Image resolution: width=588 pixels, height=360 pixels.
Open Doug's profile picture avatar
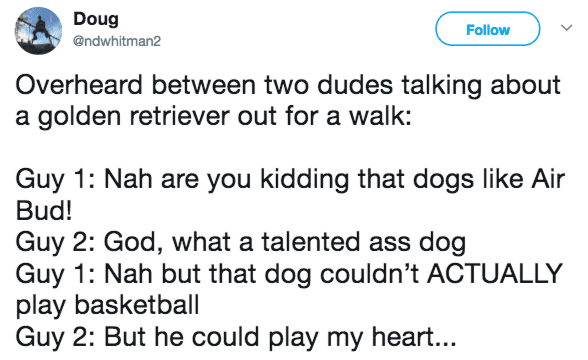coord(38,30)
